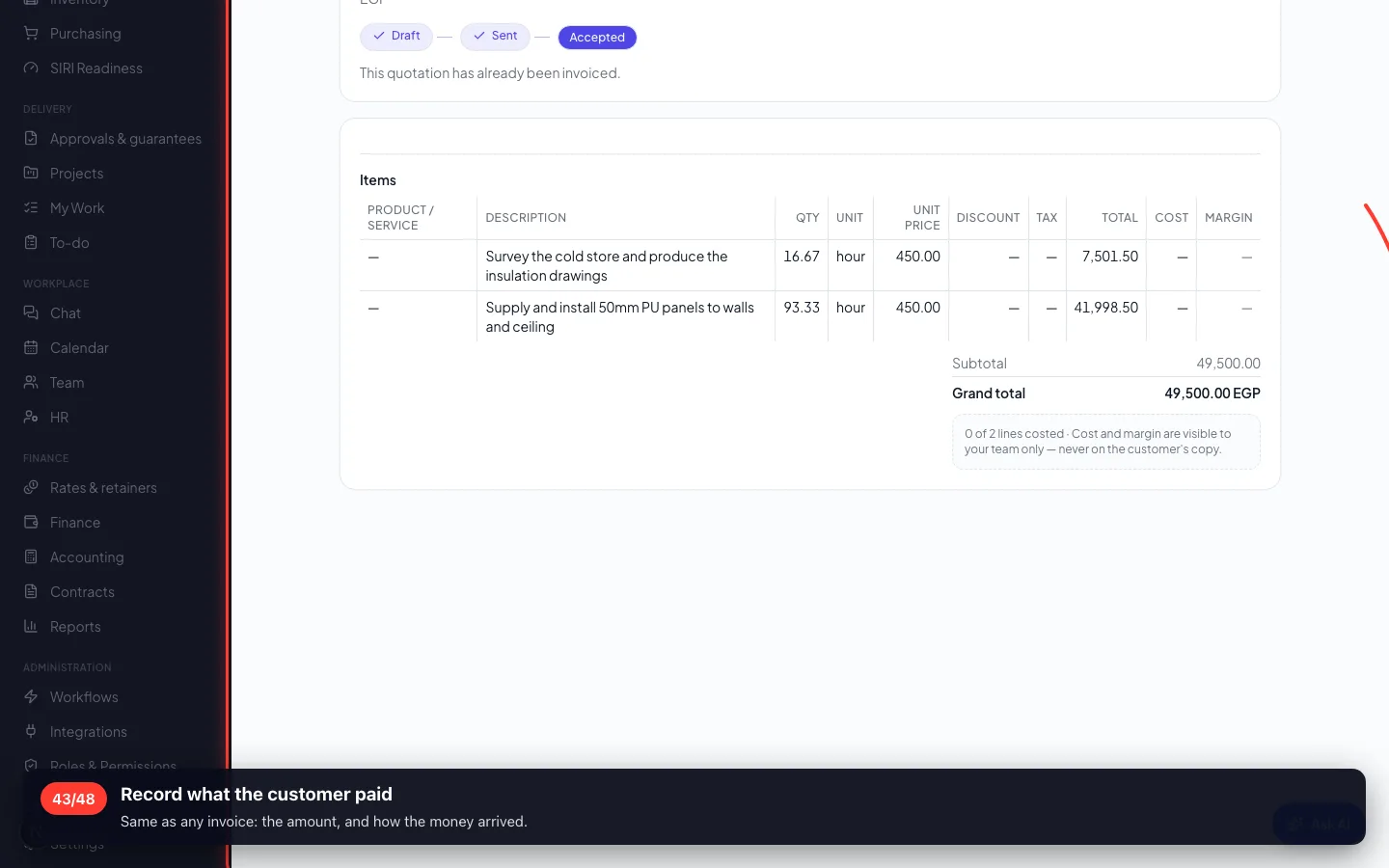Click the My Work list icon
This screenshot has width=1389, height=868.
31,207
